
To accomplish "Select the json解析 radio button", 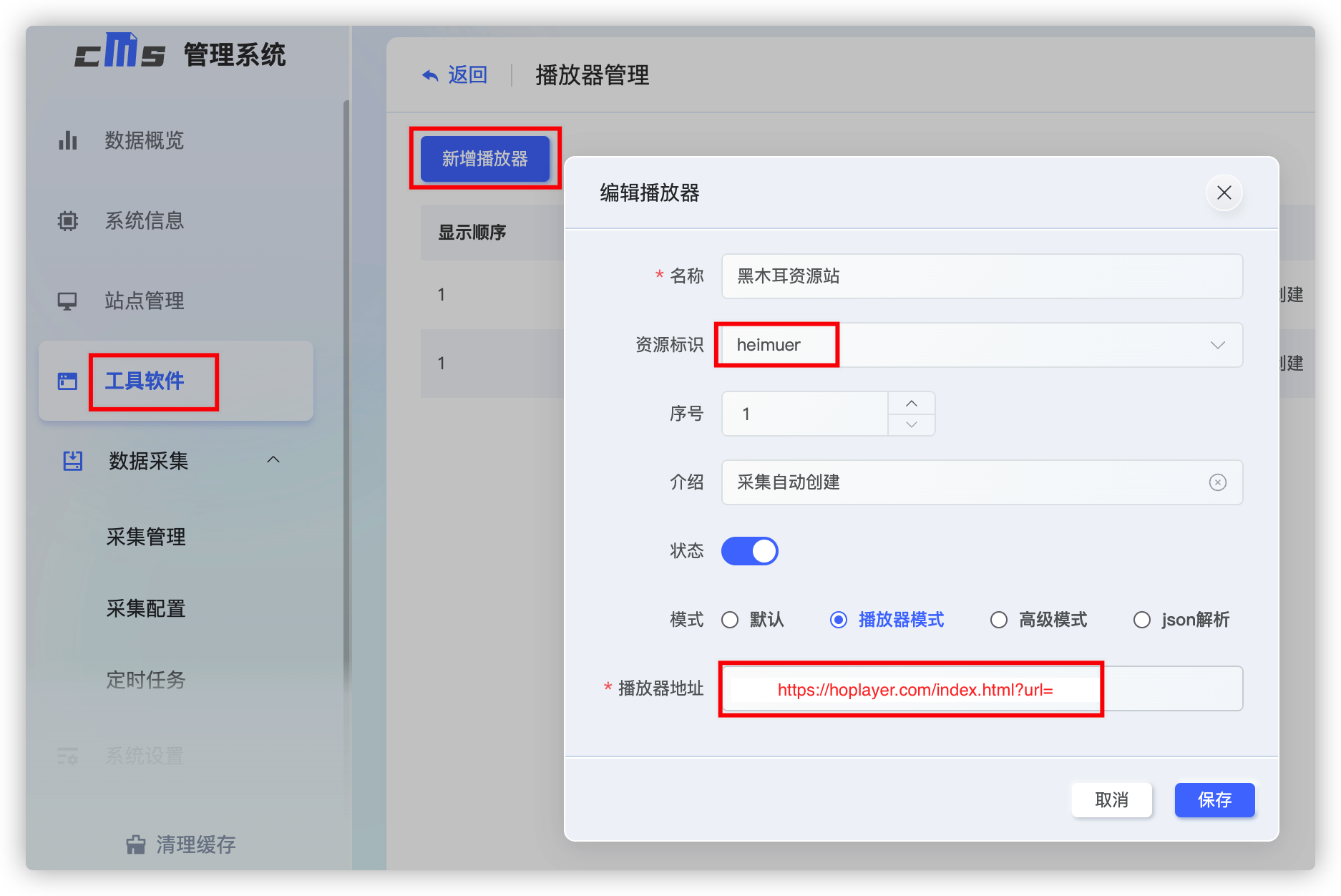I will coord(1142,620).
